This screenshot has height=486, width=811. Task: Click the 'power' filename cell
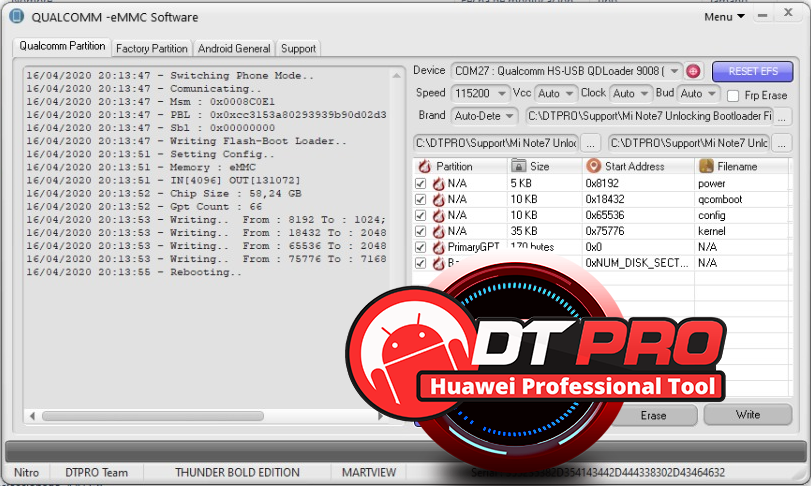click(712, 184)
